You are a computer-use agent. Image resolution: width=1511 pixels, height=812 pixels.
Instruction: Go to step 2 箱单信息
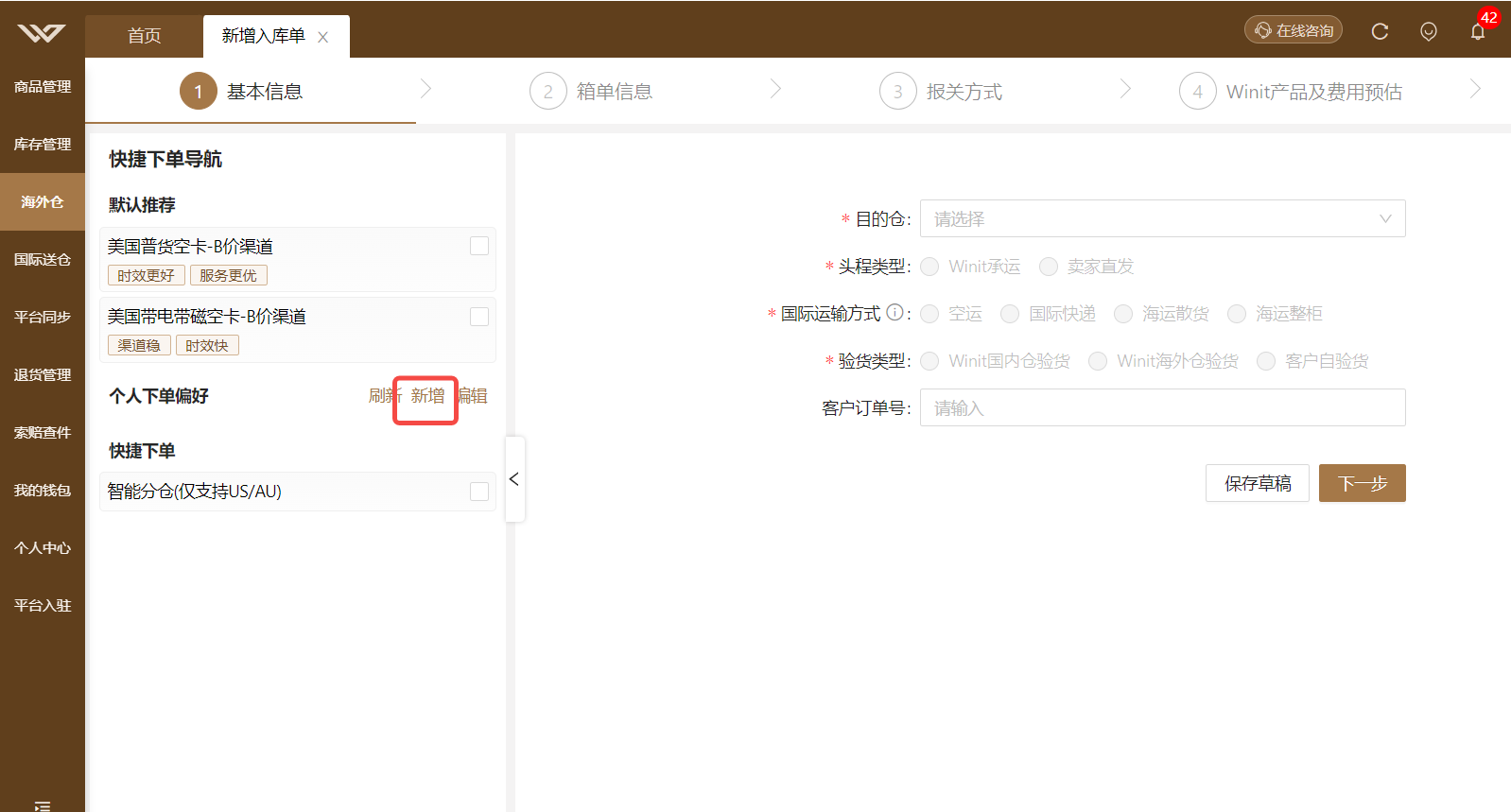tap(592, 91)
